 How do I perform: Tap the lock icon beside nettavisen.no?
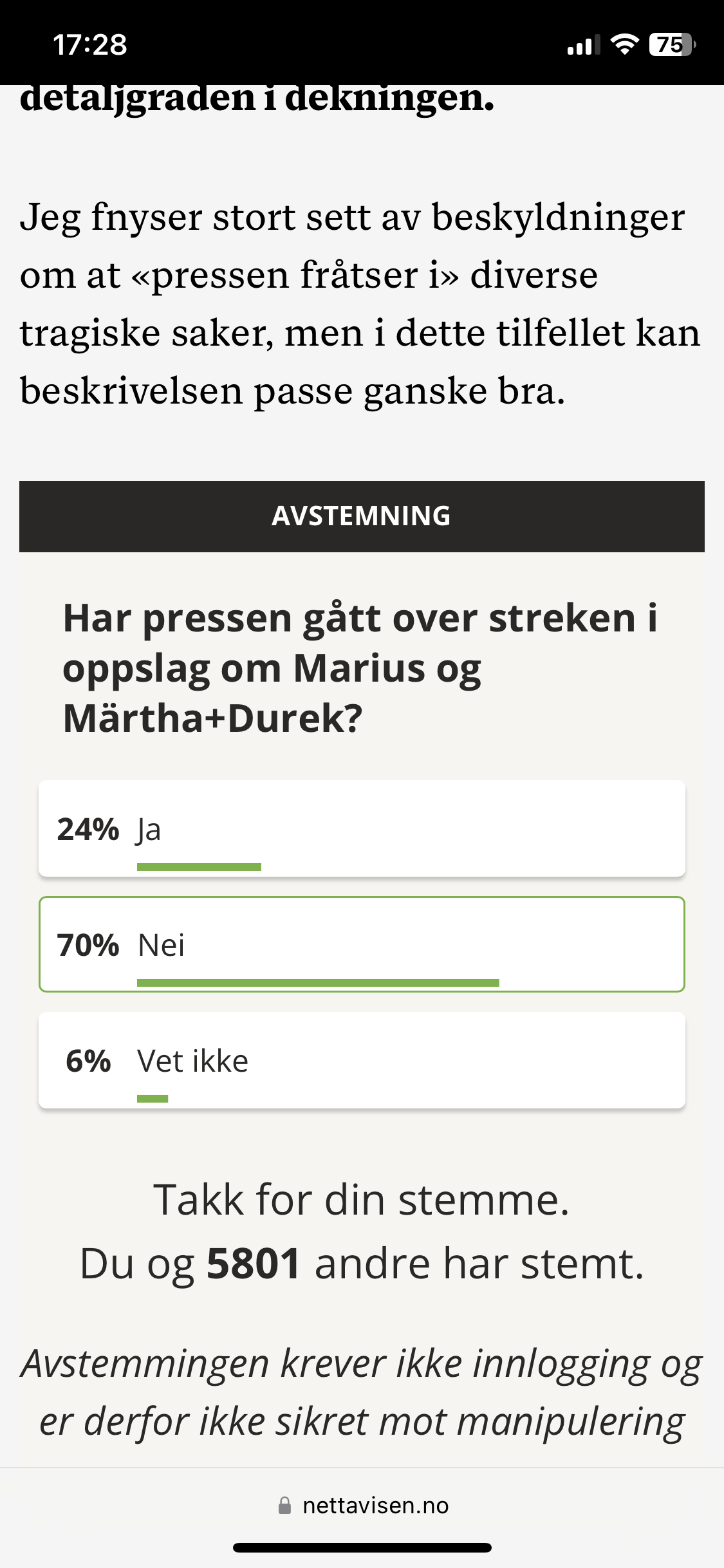point(284,1506)
